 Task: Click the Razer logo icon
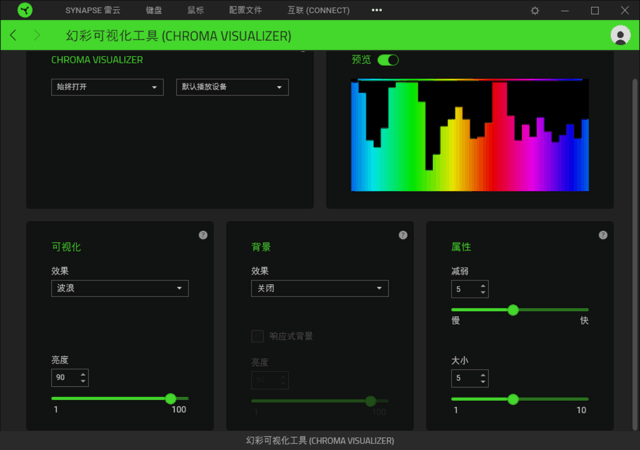click(x=25, y=10)
